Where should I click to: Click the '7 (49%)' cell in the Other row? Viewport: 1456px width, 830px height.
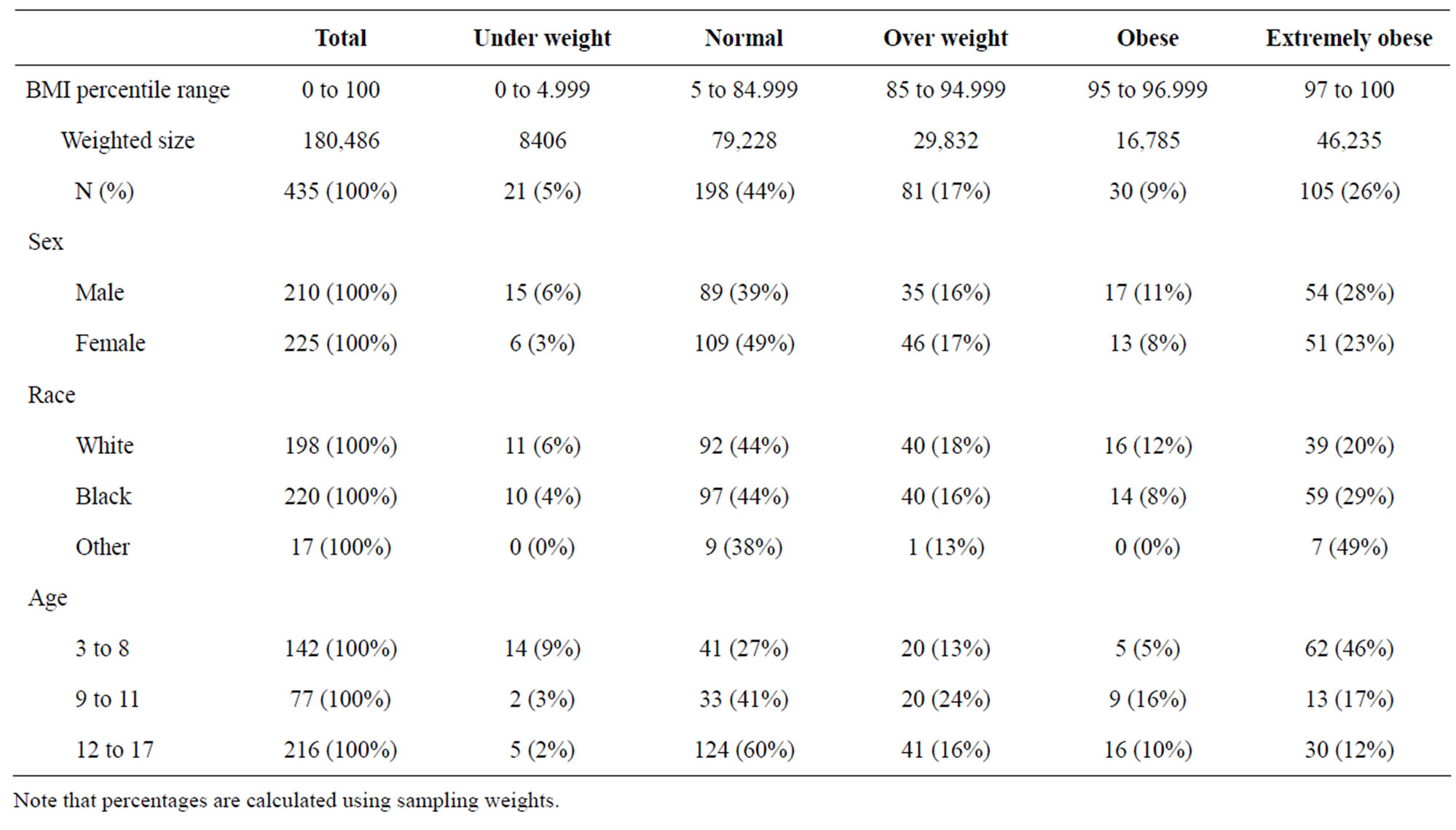coord(1349,547)
